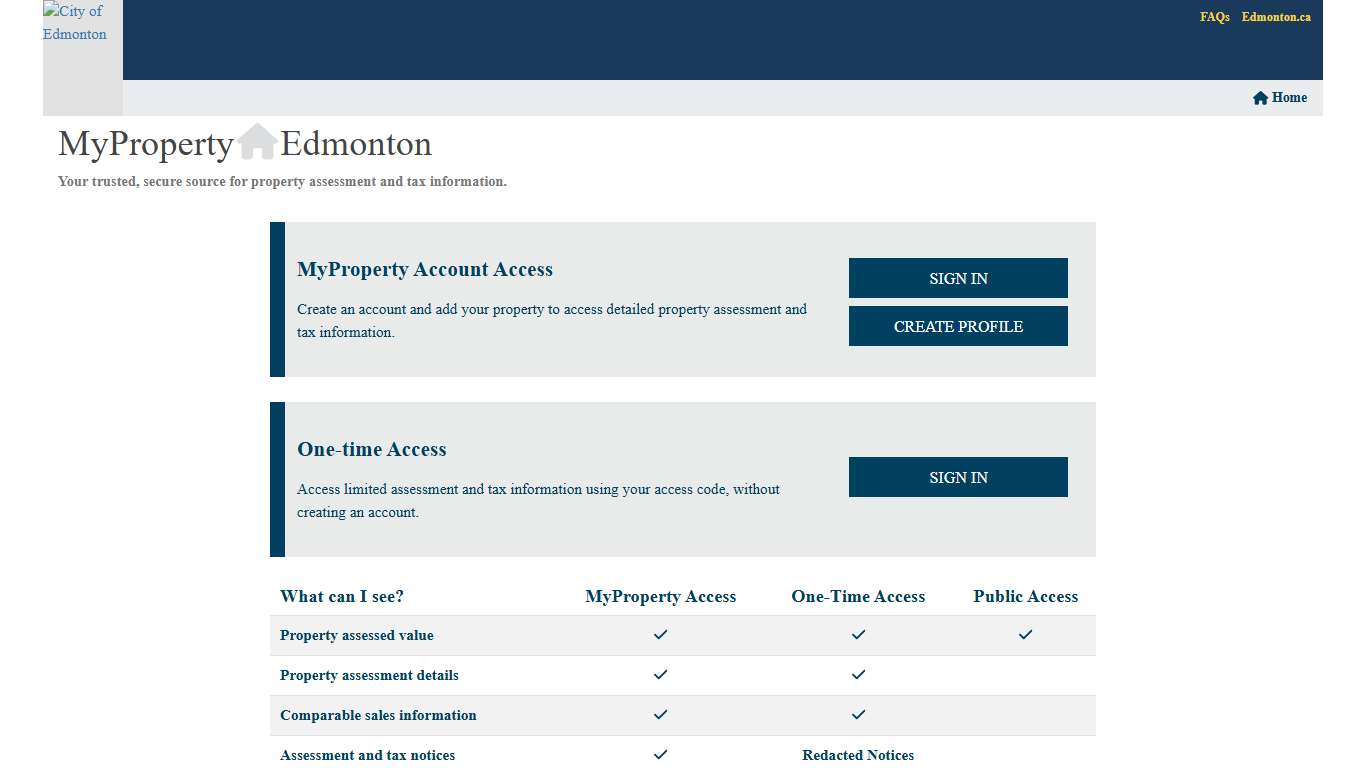This screenshot has width=1366, height=768.
Task: Click the MyProperty Access checkmark for assessed value
Action: 660,634
